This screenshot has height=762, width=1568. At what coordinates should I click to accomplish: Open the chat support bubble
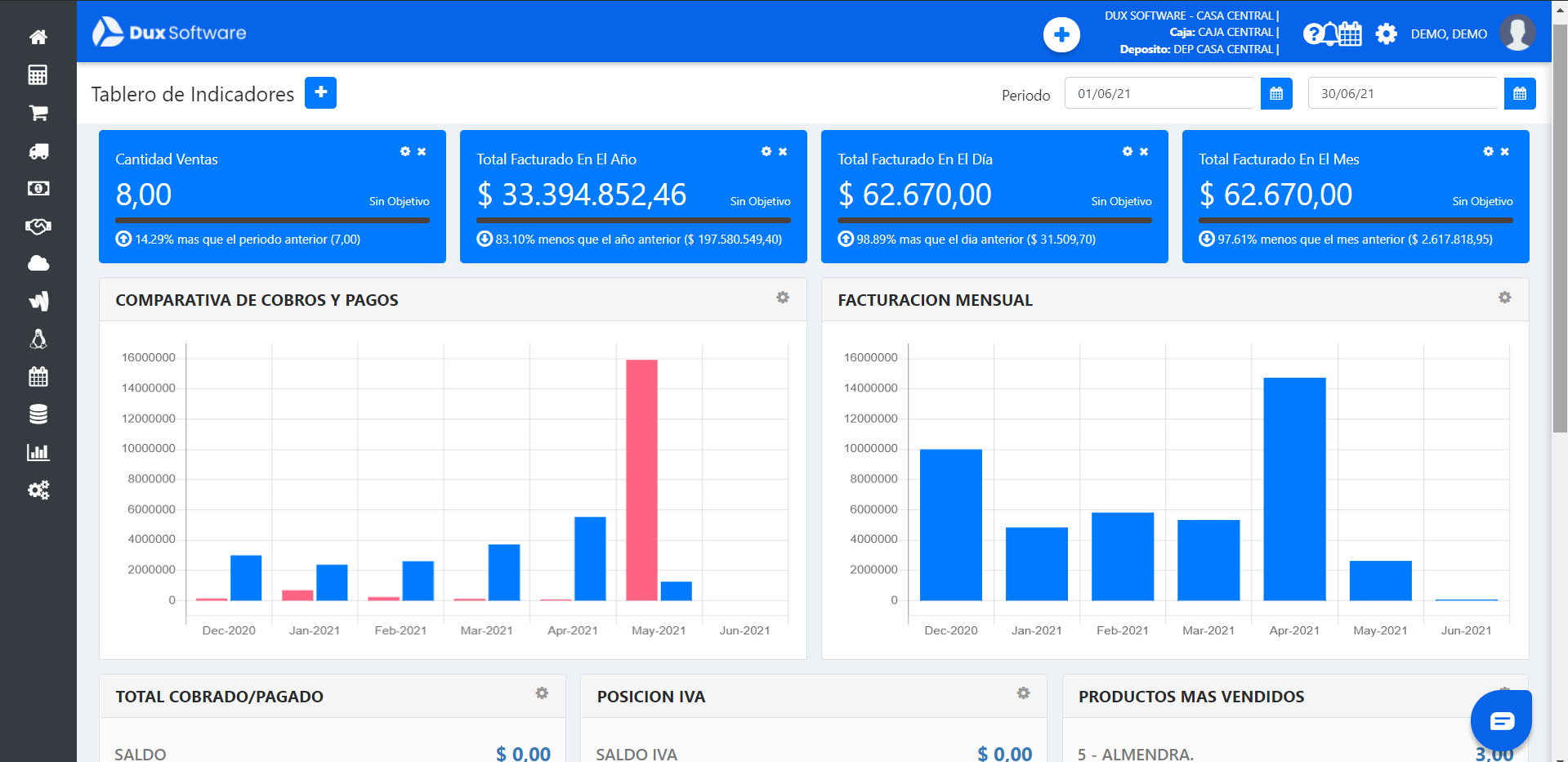pos(1501,720)
